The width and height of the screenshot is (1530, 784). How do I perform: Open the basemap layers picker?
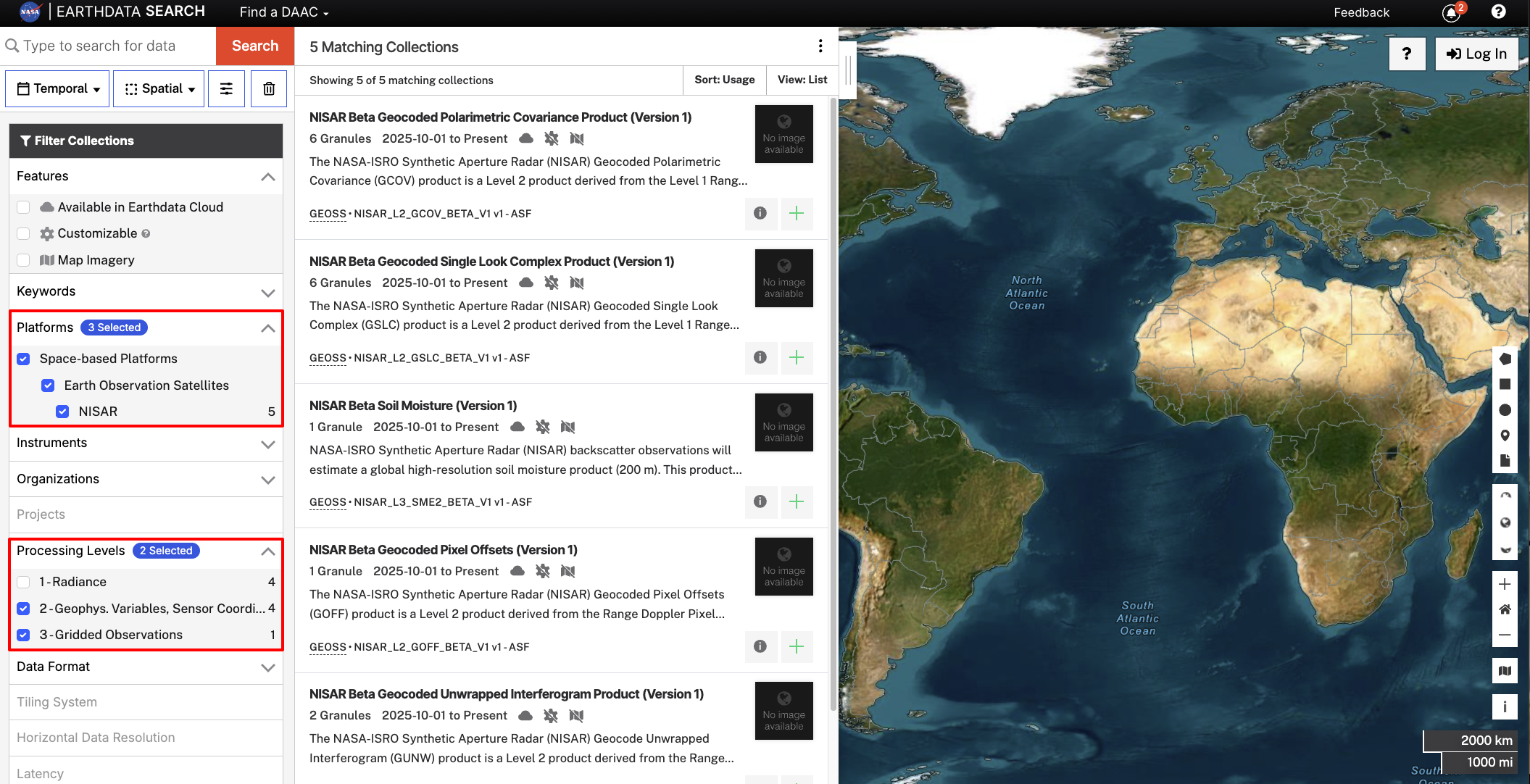click(x=1505, y=670)
